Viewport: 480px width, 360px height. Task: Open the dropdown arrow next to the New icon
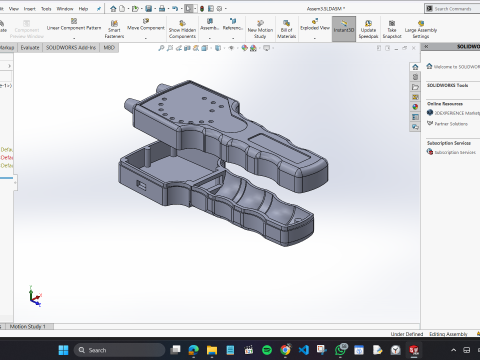click(x=128, y=9)
